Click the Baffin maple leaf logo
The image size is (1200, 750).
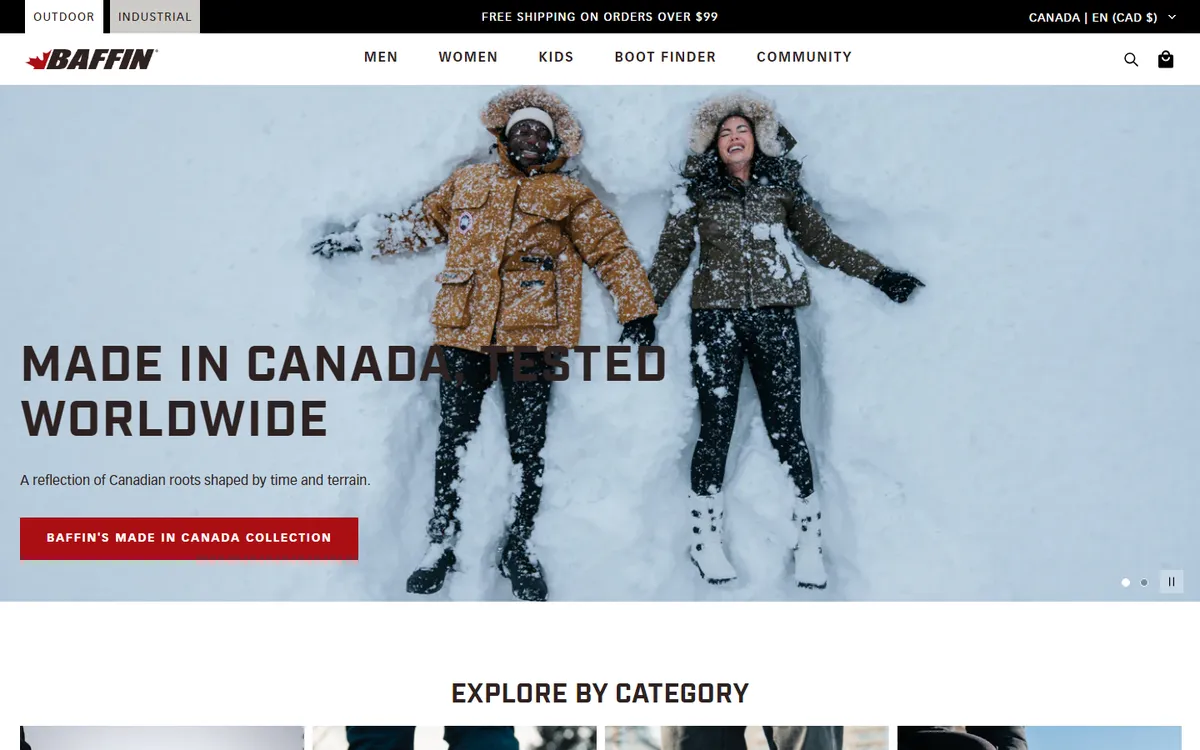click(x=92, y=60)
